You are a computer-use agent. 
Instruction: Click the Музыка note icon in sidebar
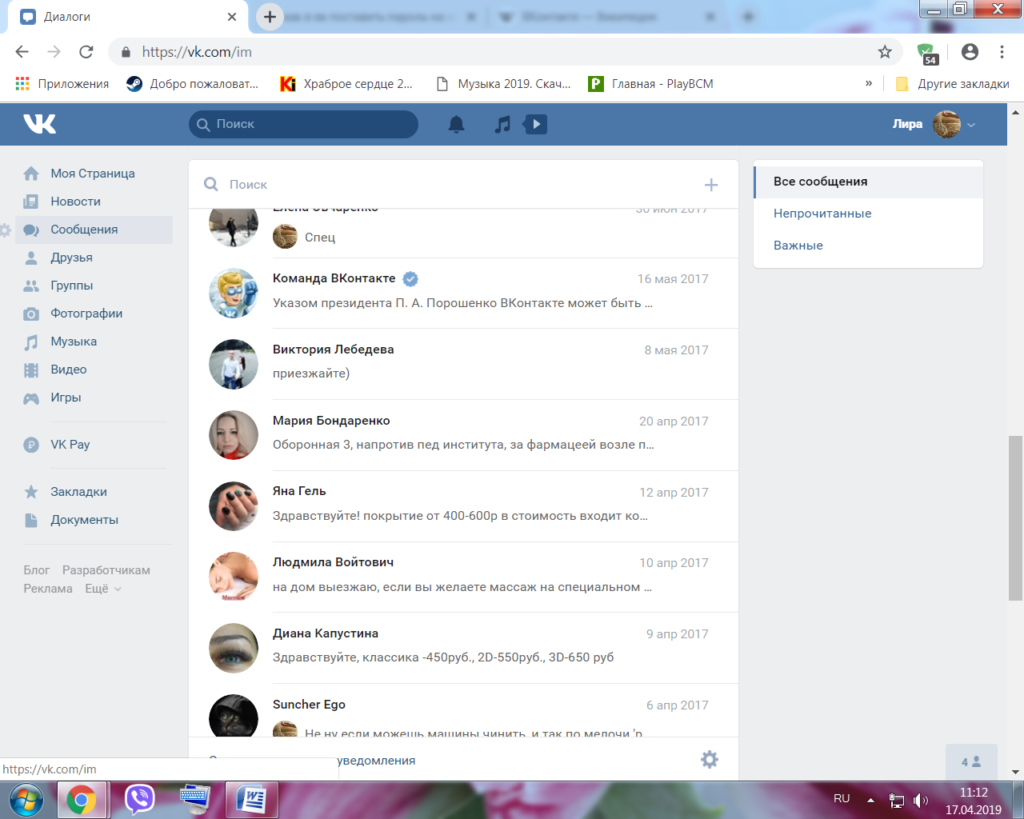31,342
